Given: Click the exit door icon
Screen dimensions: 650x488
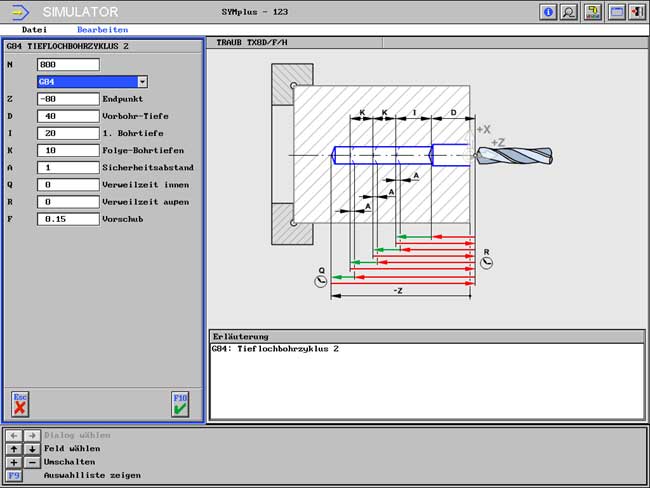Looking at the screenshot, I should tap(636, 12).
